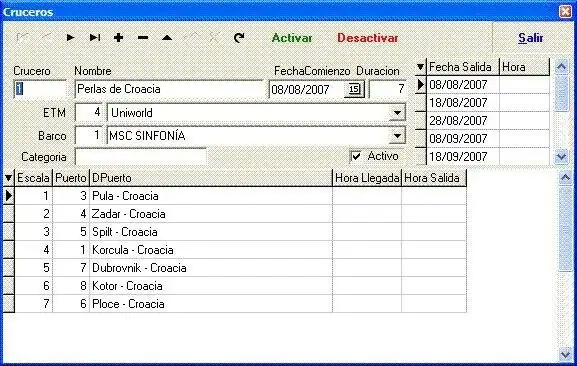
Task: Click the up arrow of ports grid scrollbar
Action: 565,178
